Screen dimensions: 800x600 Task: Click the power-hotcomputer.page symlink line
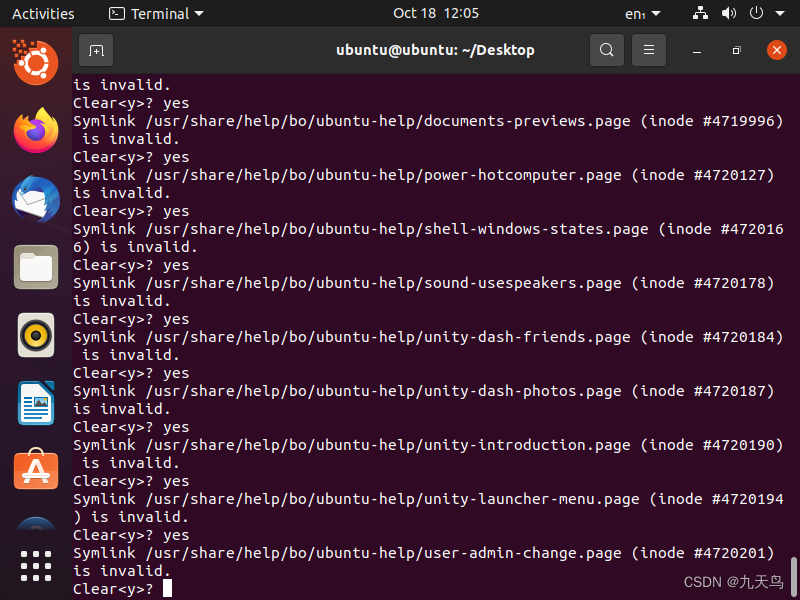pyautogui.click(x=423, y=176)
